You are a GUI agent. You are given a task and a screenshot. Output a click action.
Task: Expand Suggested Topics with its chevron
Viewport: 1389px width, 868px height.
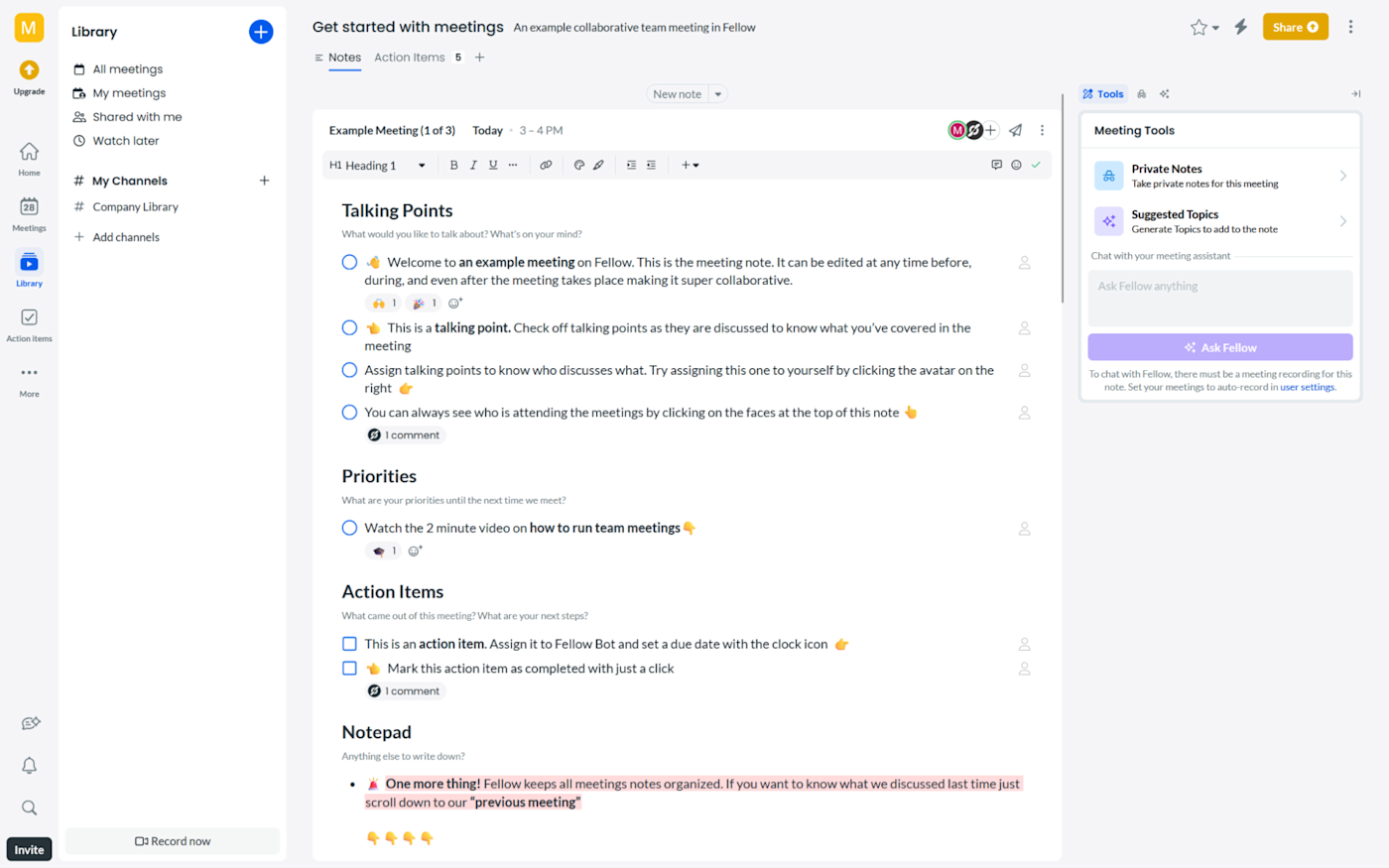click(x=1342, y=221)
